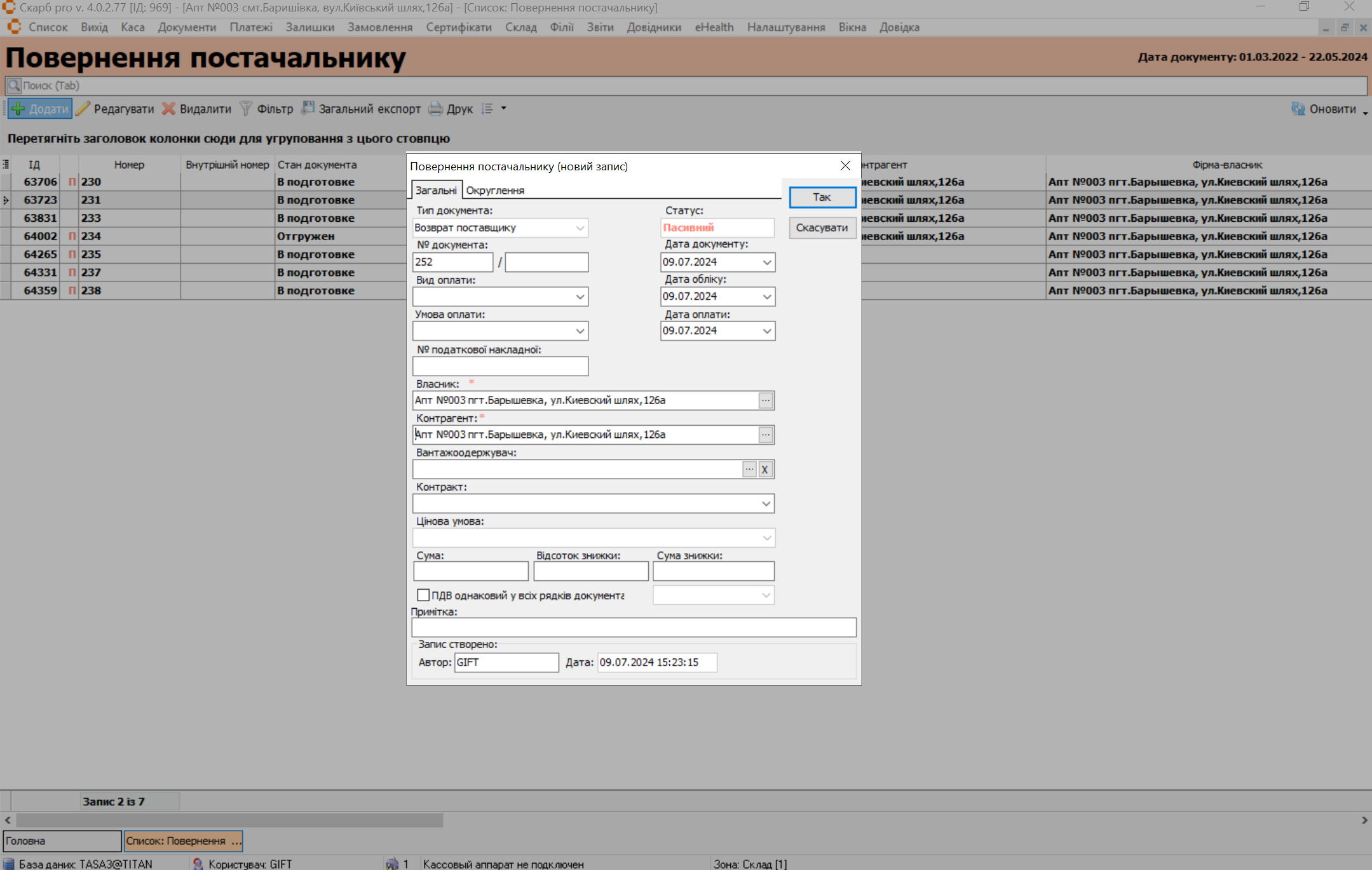This screenshot has height=870, width=1372.
Task: Toggle ПДВ однаковий у всіх рядків checkbox
Action: click(x=423, y=595)
